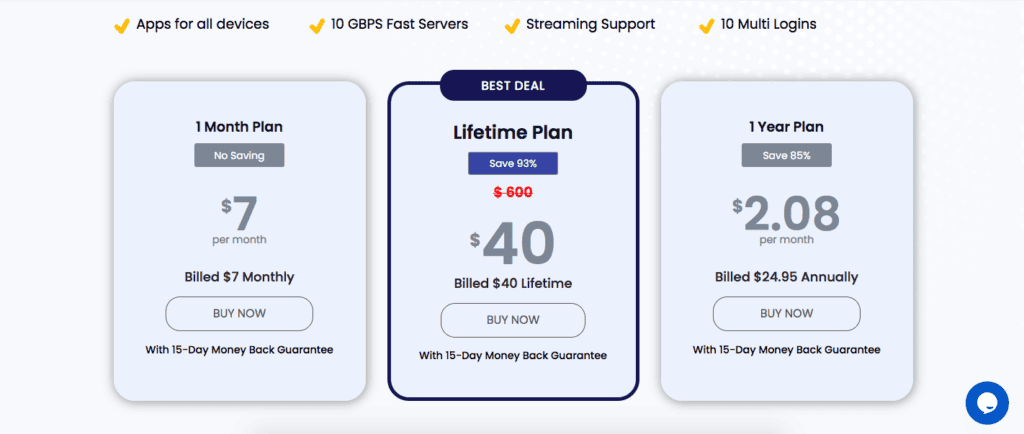Screen dimensions: 1024x434
Task: Click the checkmark beside Streaming Support
Action: (x=512, y=26)
